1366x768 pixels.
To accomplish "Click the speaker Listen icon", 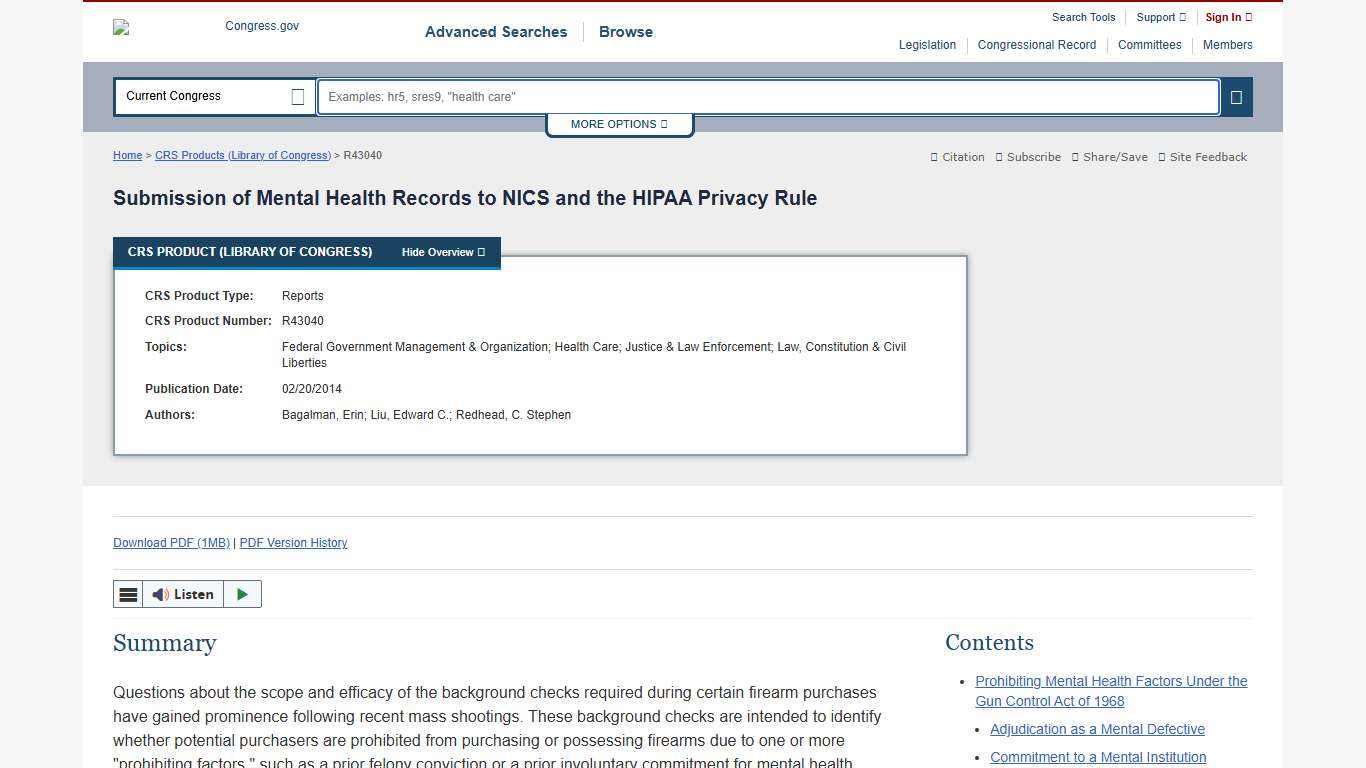I will pos(160,594).
